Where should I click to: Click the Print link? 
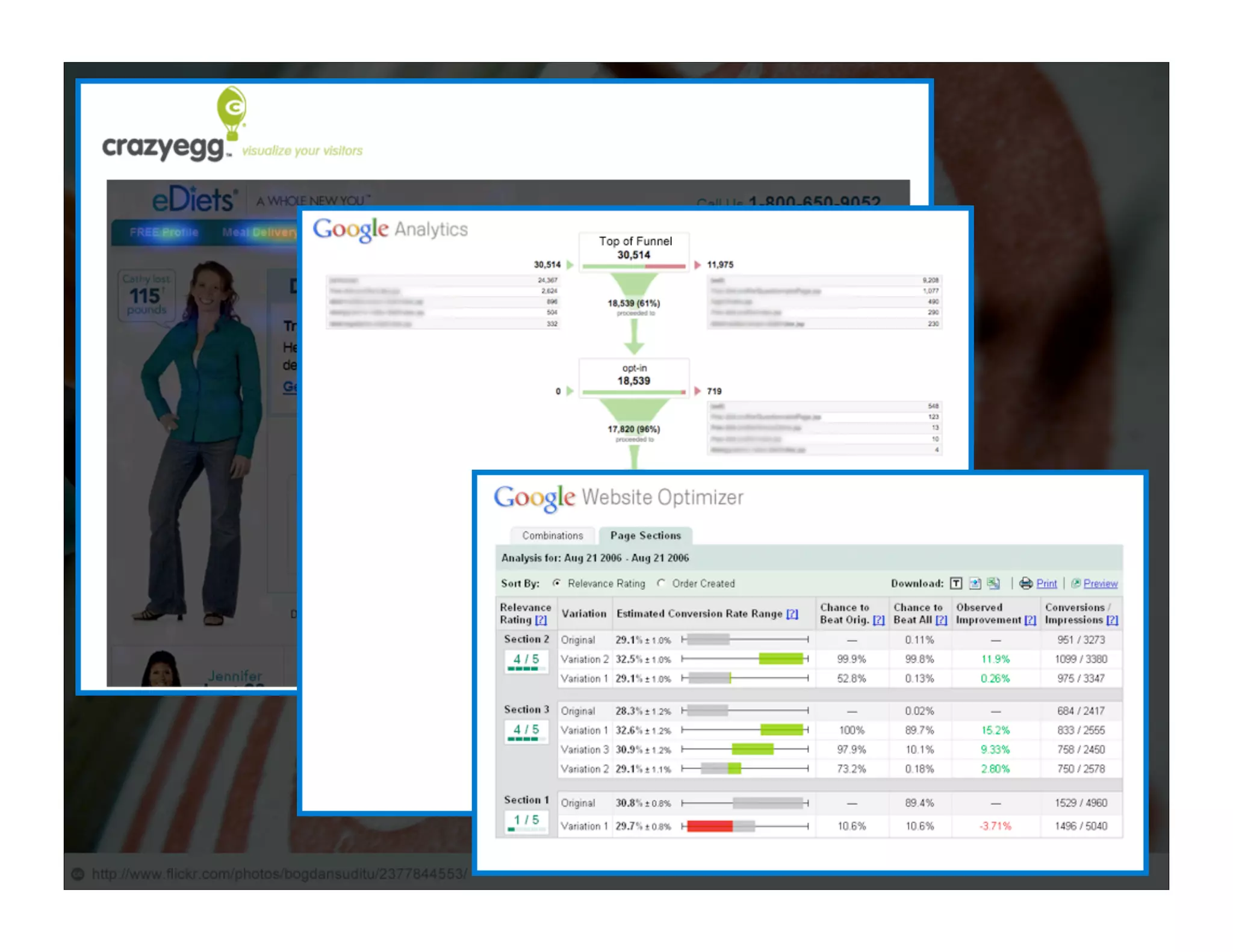click(x=1046, y=583)
